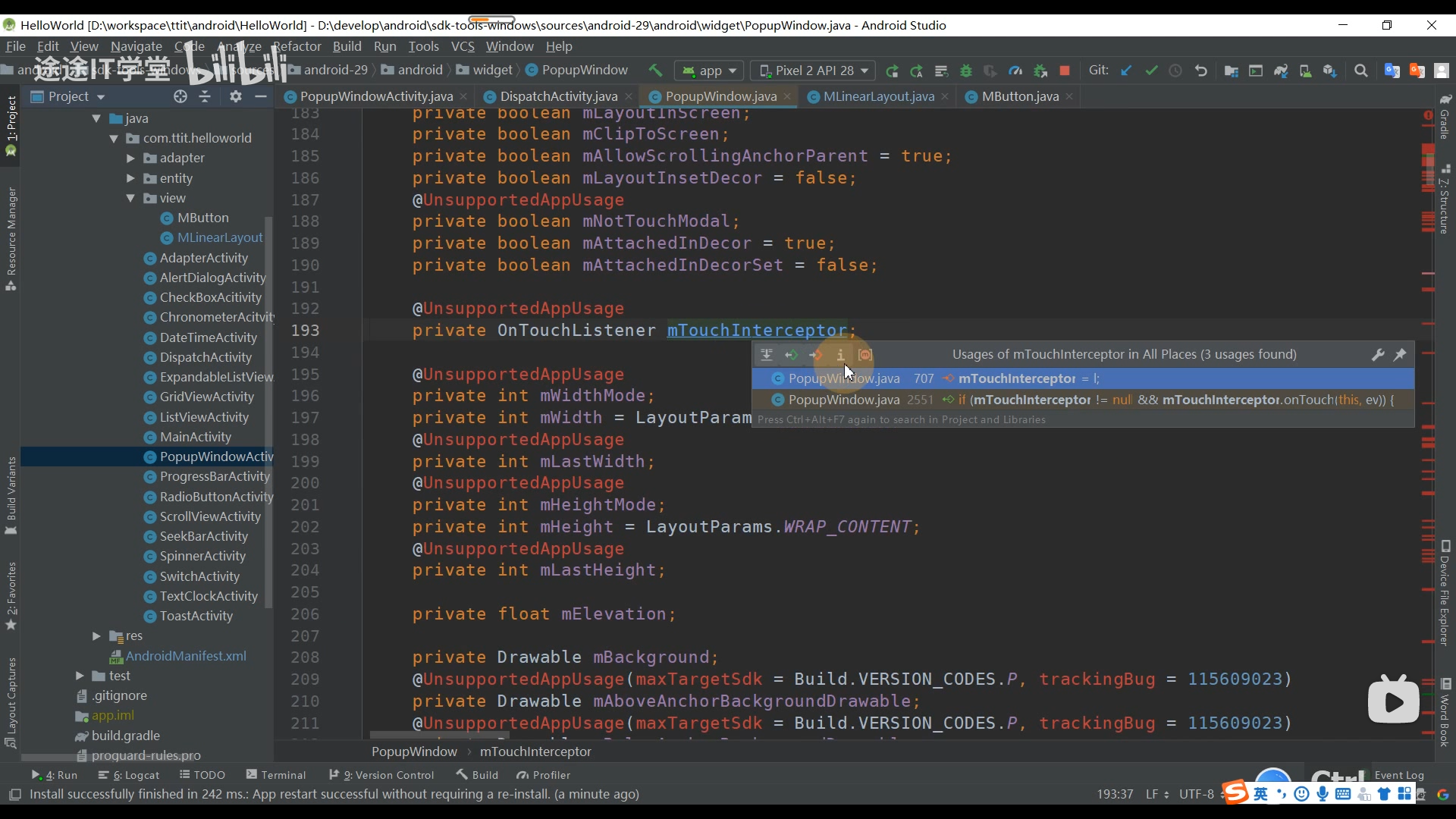Switch to DispatchActivity.java tab

coord(558,96)
